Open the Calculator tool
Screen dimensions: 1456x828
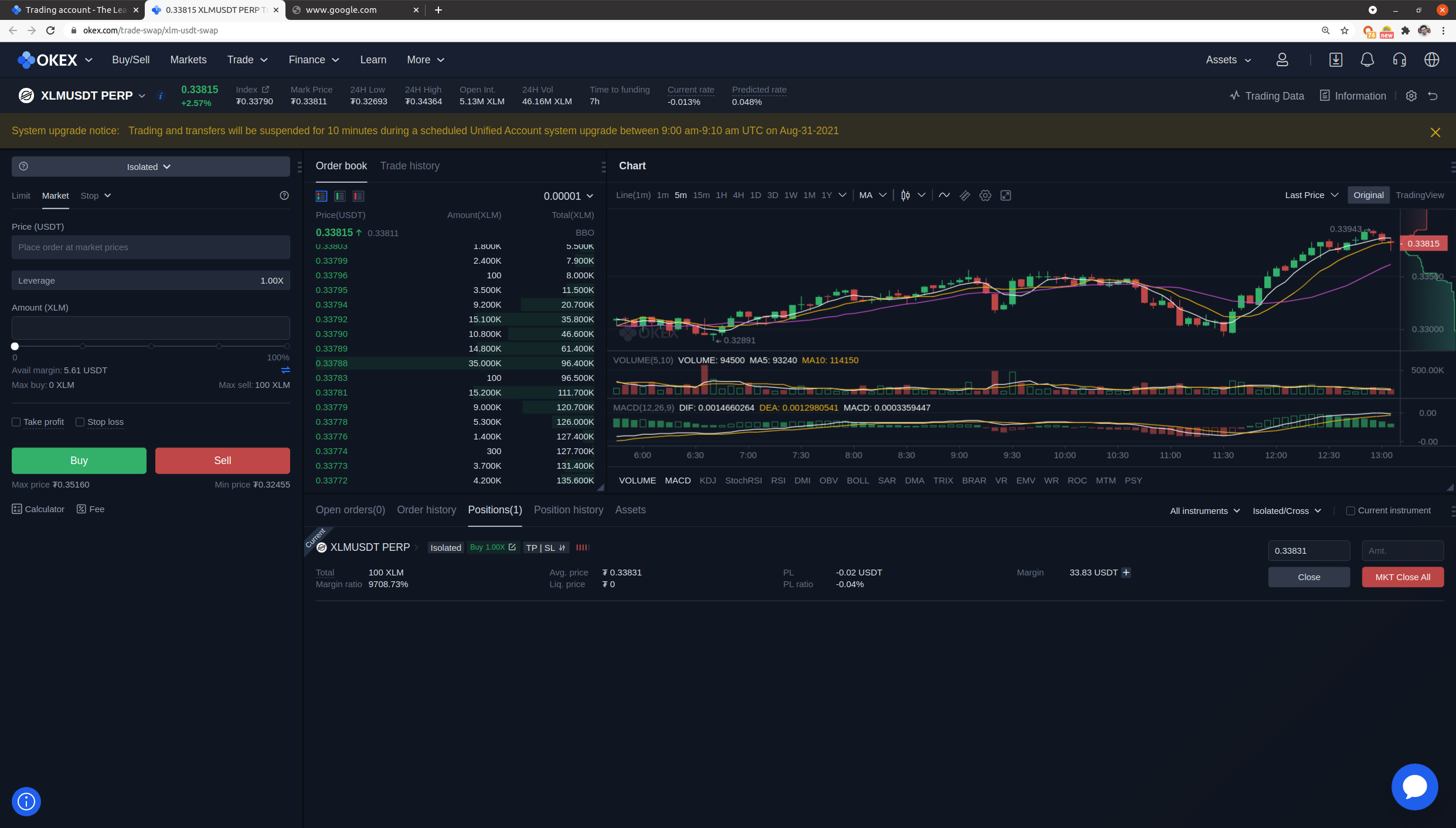38,509
